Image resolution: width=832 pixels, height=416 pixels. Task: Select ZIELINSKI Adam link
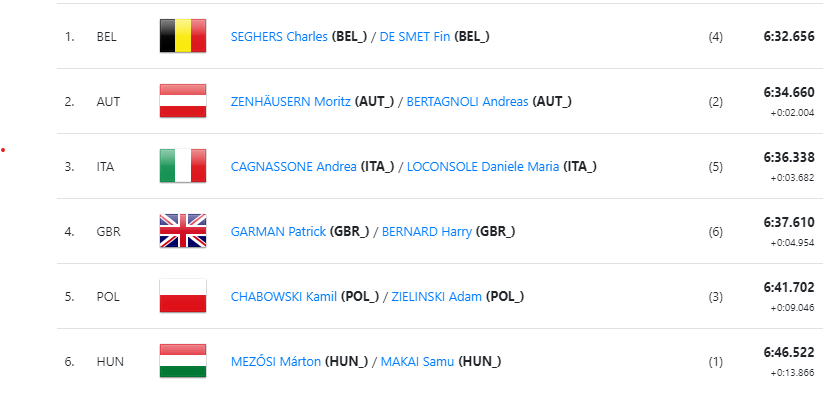tap(437, 297)
